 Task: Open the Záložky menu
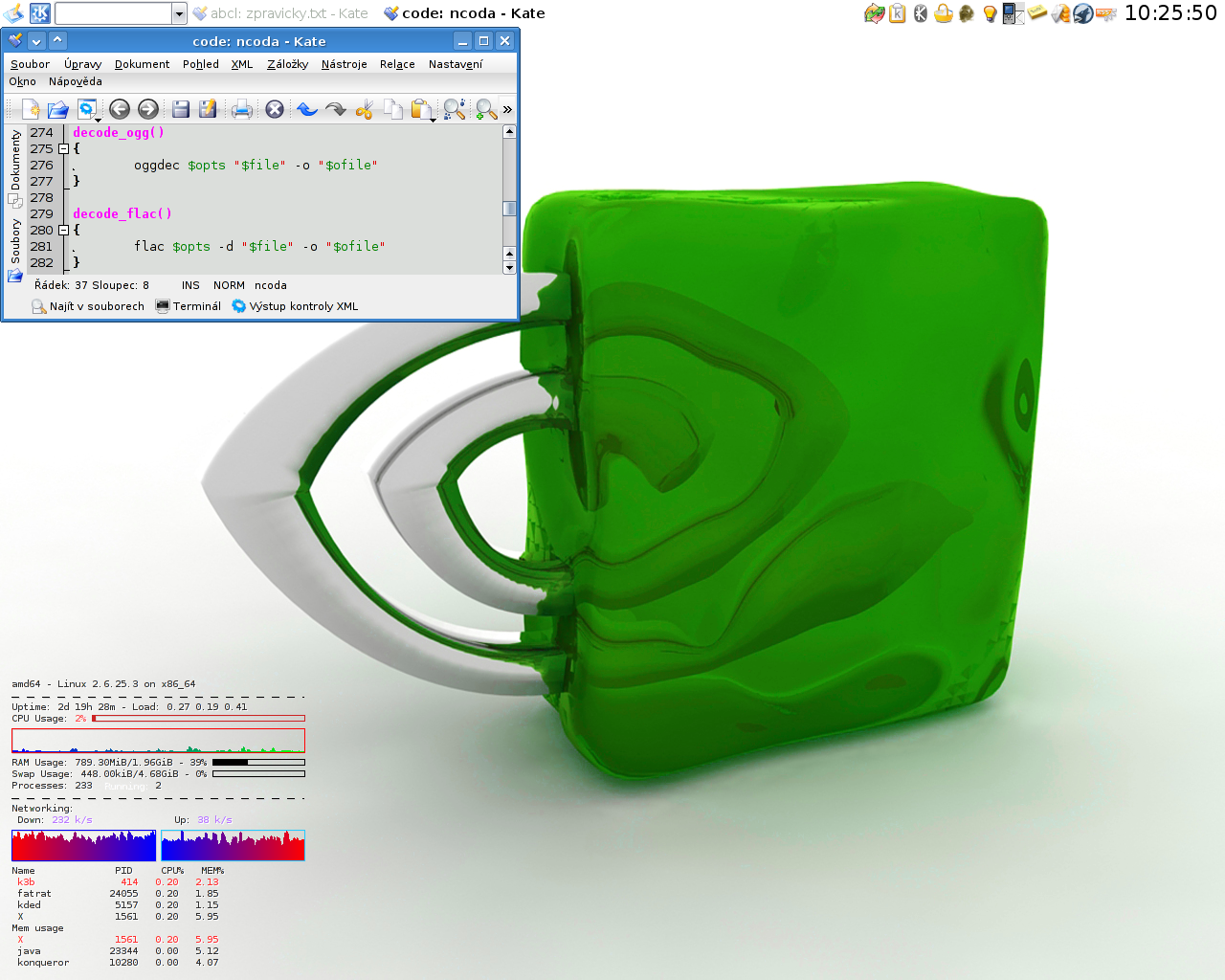click(287, 64)
